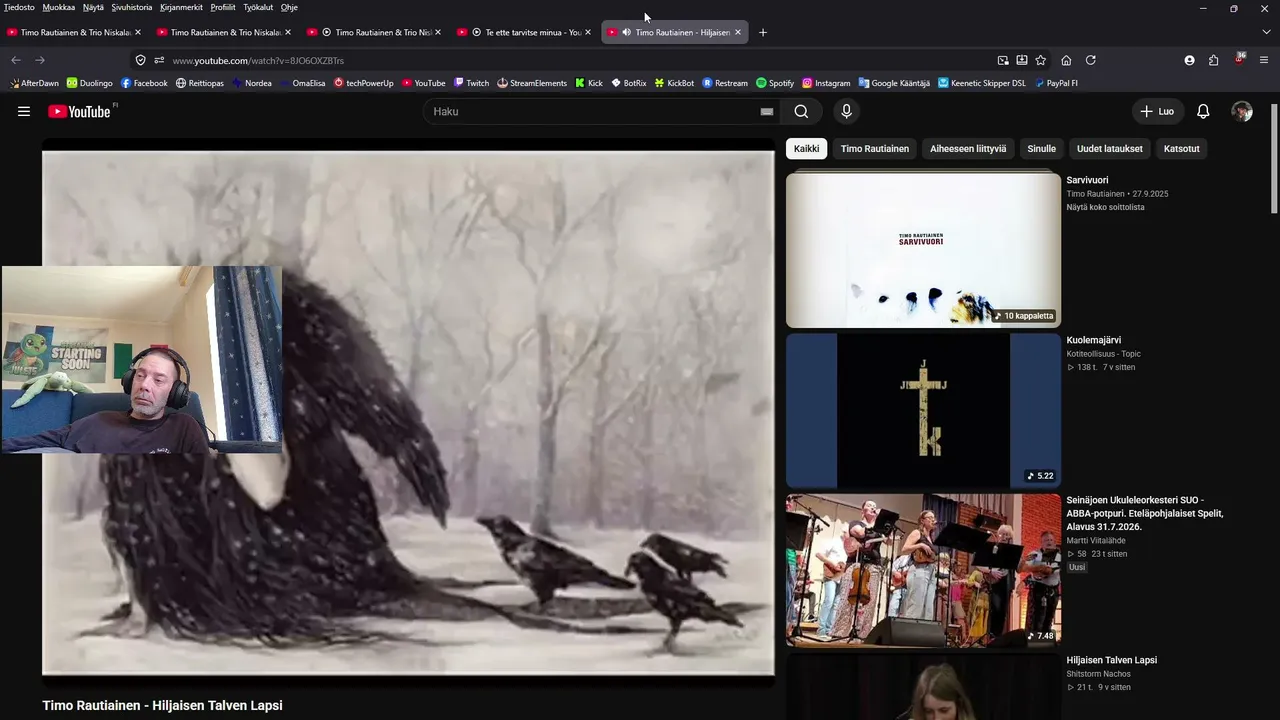Open the Tiedosto menu
The height and width of the screenshot is (720, 1280).
tap(19, 7)
